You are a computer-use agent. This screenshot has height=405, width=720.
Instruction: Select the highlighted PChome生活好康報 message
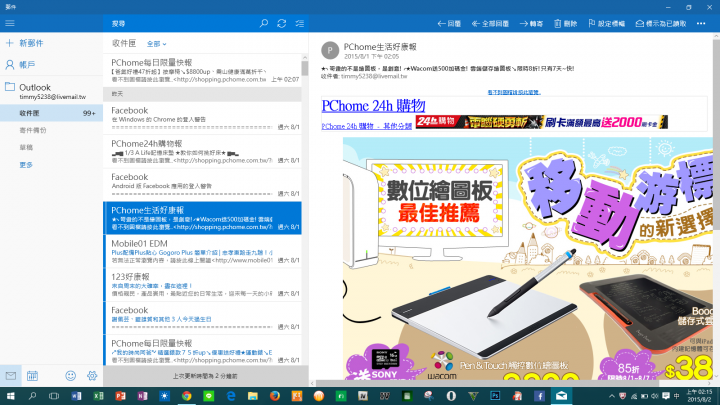coord(202,218)
